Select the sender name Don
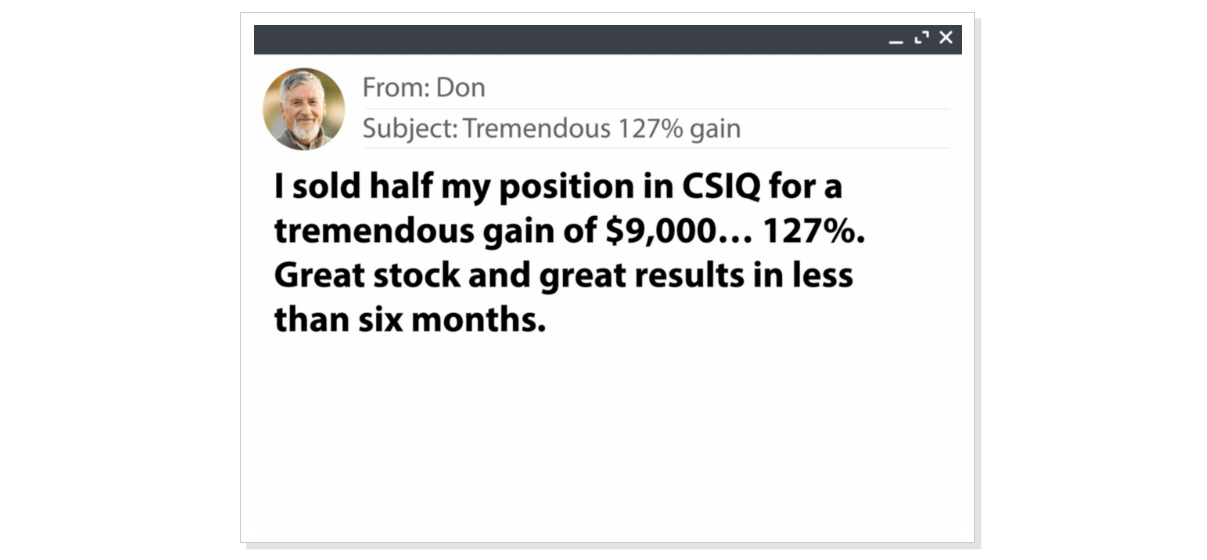 coord(461,88)
